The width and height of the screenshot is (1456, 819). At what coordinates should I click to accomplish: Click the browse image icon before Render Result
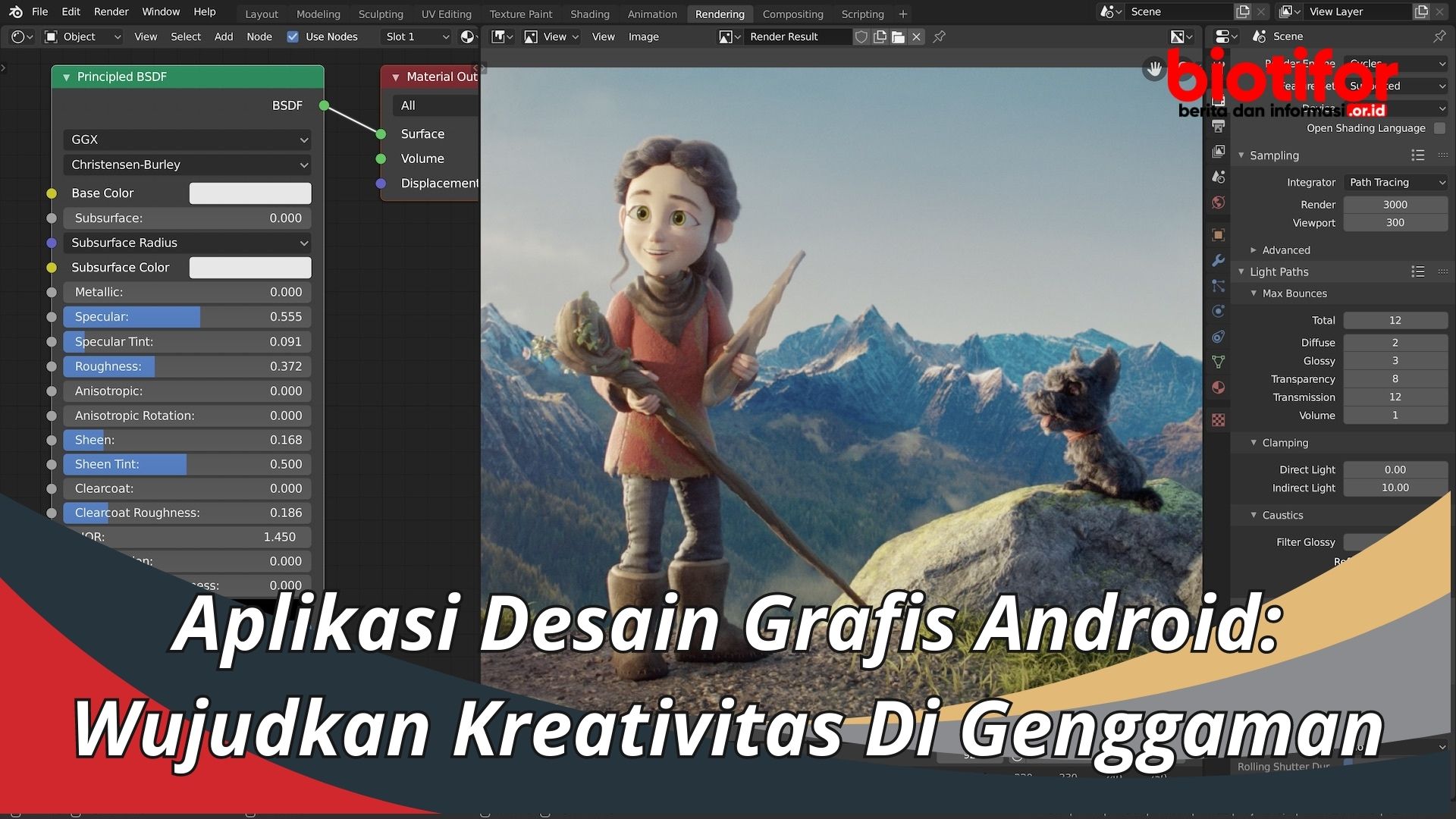click(x=730, y=36)
